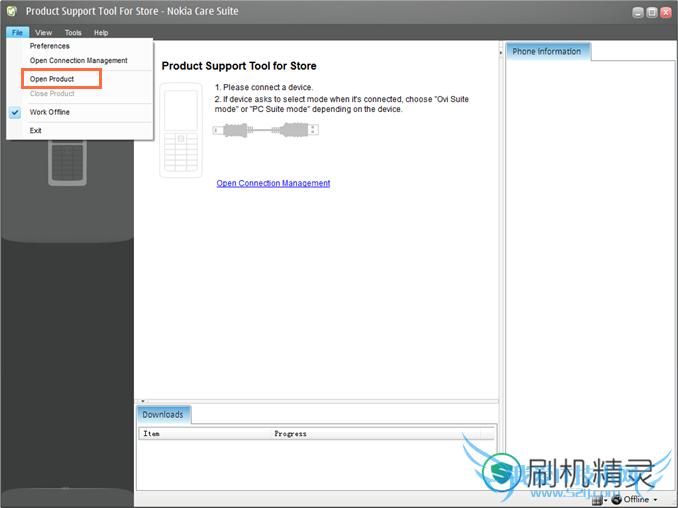Collapse the Phone Information side panel arrow
The image size is (678, 508).
tap(501, 53)
